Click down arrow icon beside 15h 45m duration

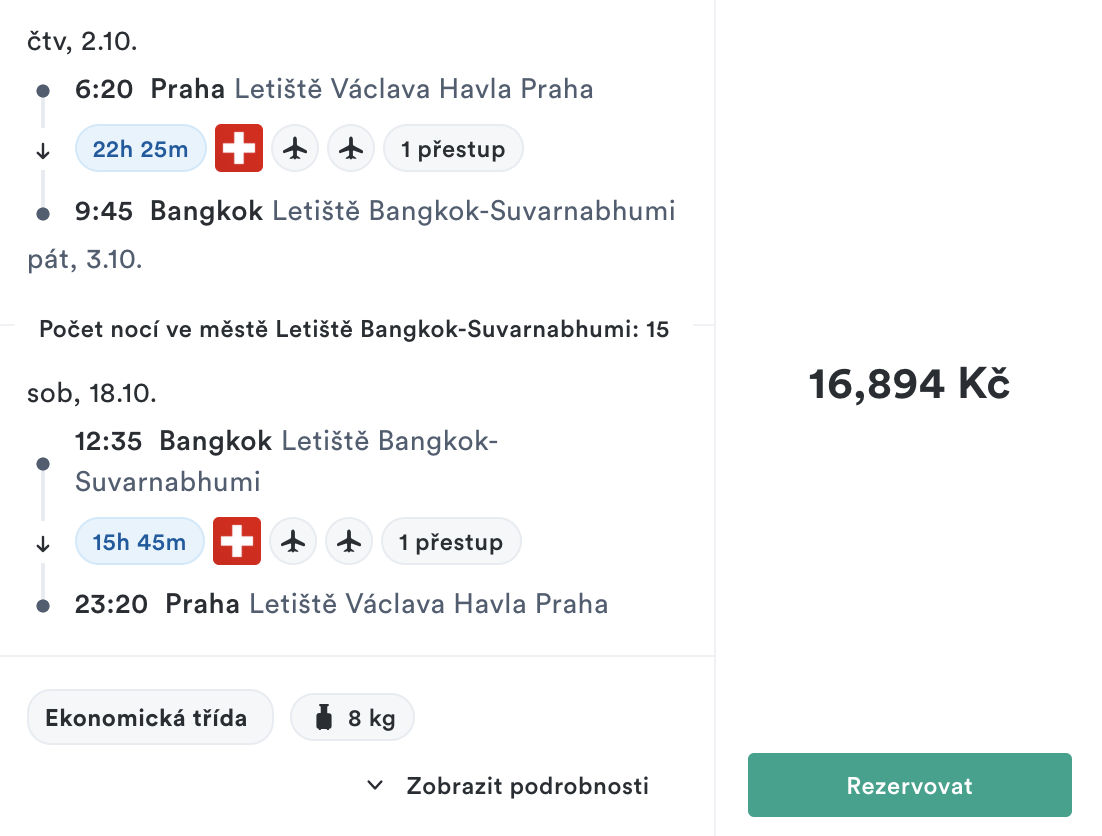pyautogui.click(x=43, y=544)
